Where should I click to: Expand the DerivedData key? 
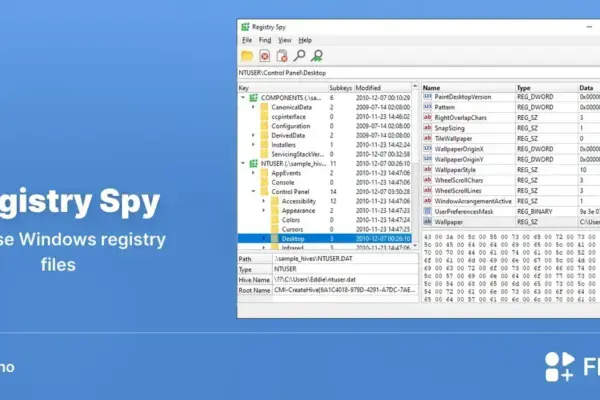tap(253, 136)
